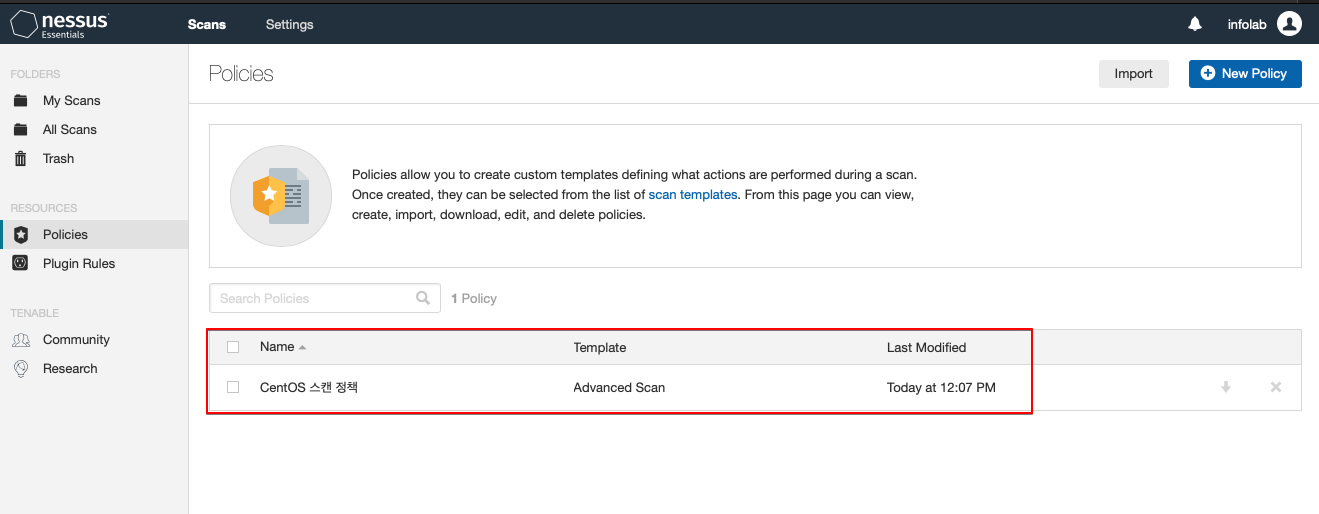Click the My Scans folder icon

tap(20, 101)
